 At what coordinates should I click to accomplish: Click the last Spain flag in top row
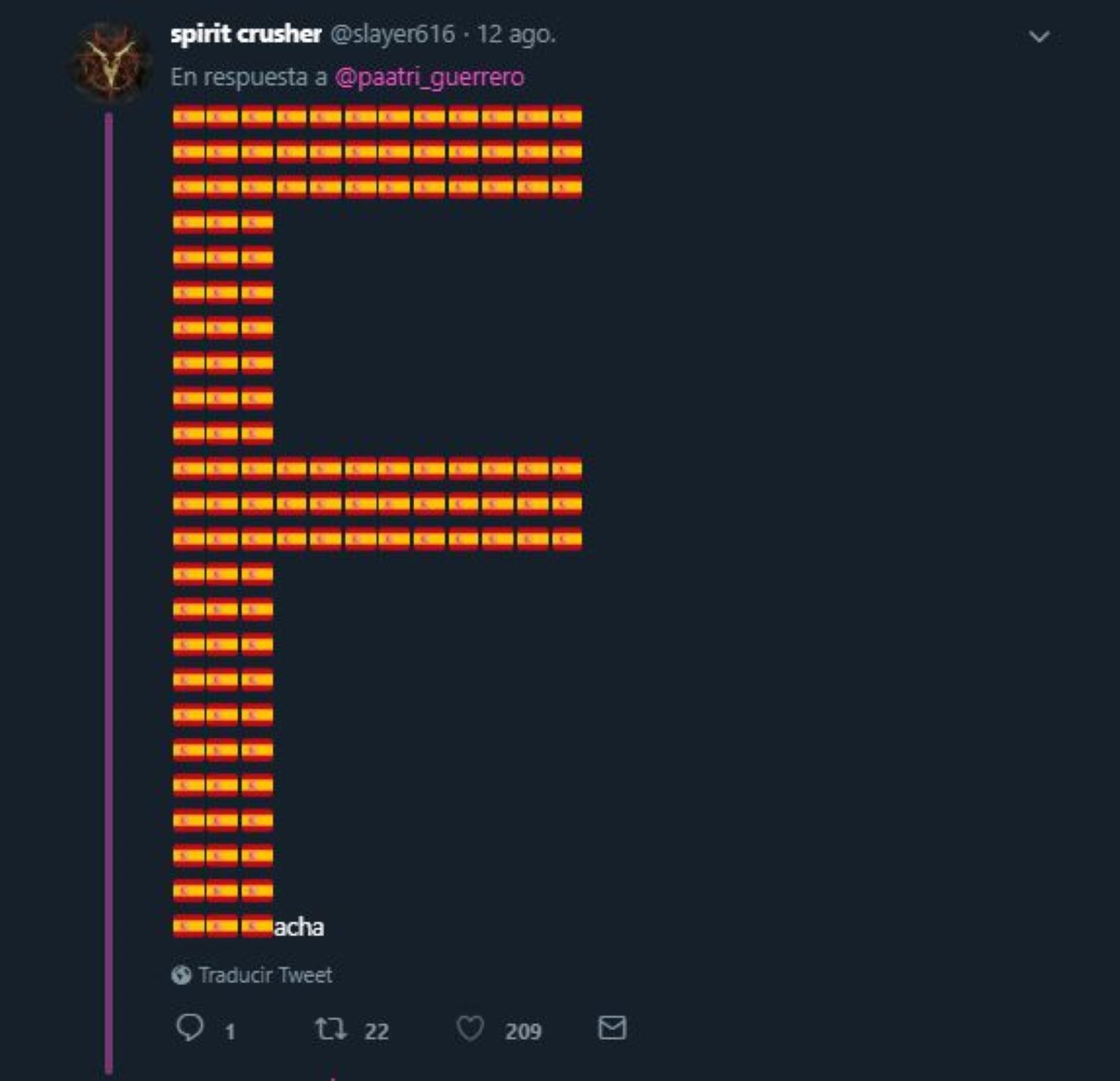567,117
